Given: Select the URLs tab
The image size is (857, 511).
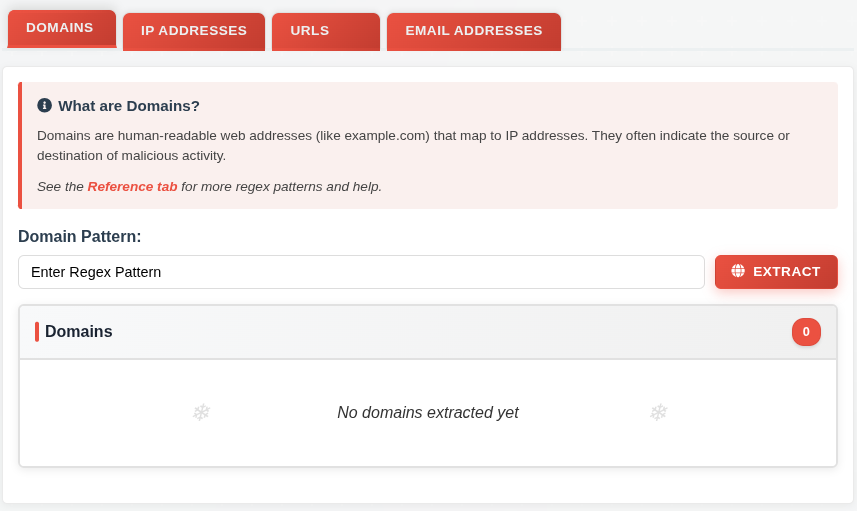Looking at the screenshot, I should (310, 31).
